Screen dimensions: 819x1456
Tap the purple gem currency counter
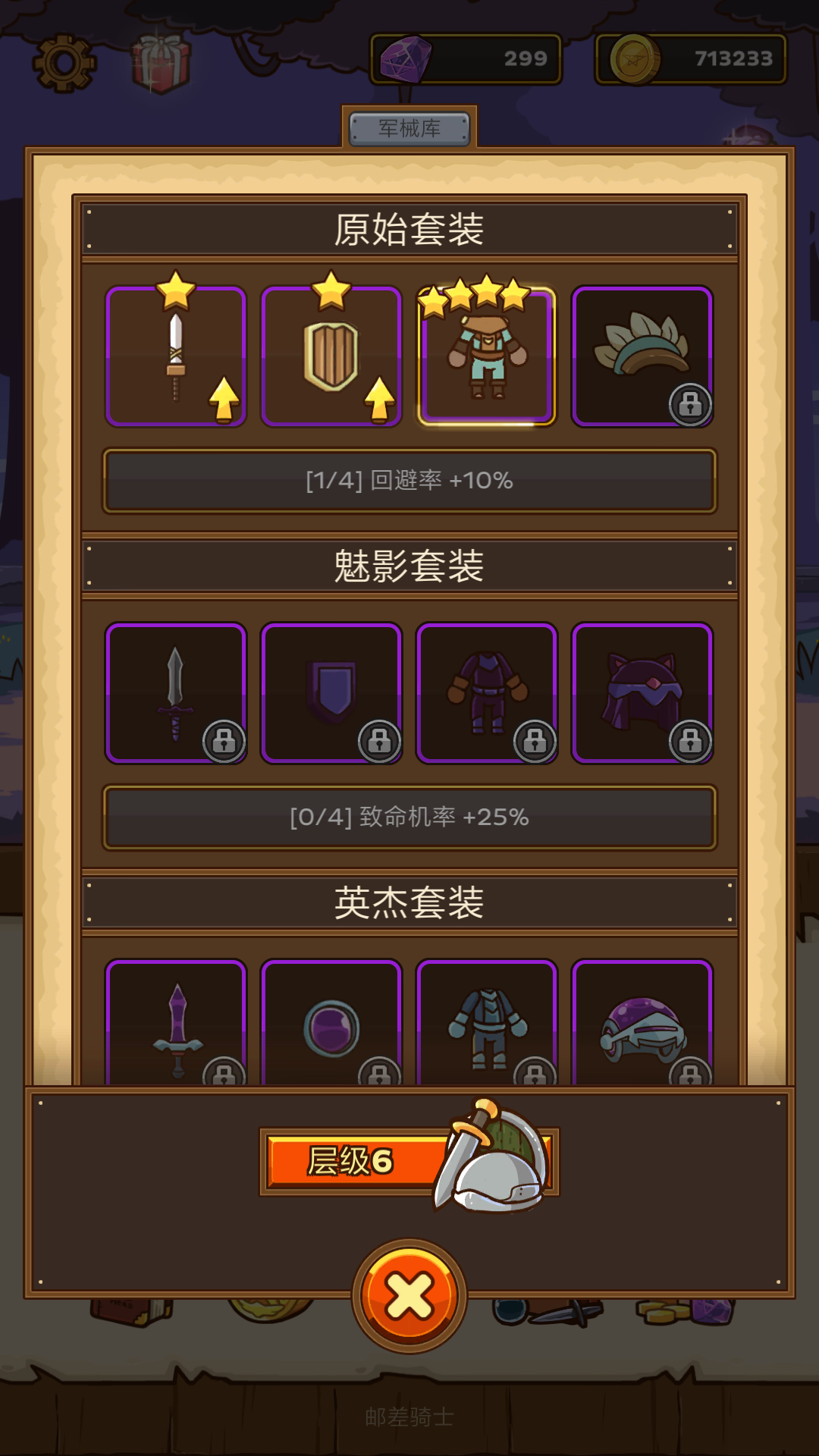pos(466,59)
